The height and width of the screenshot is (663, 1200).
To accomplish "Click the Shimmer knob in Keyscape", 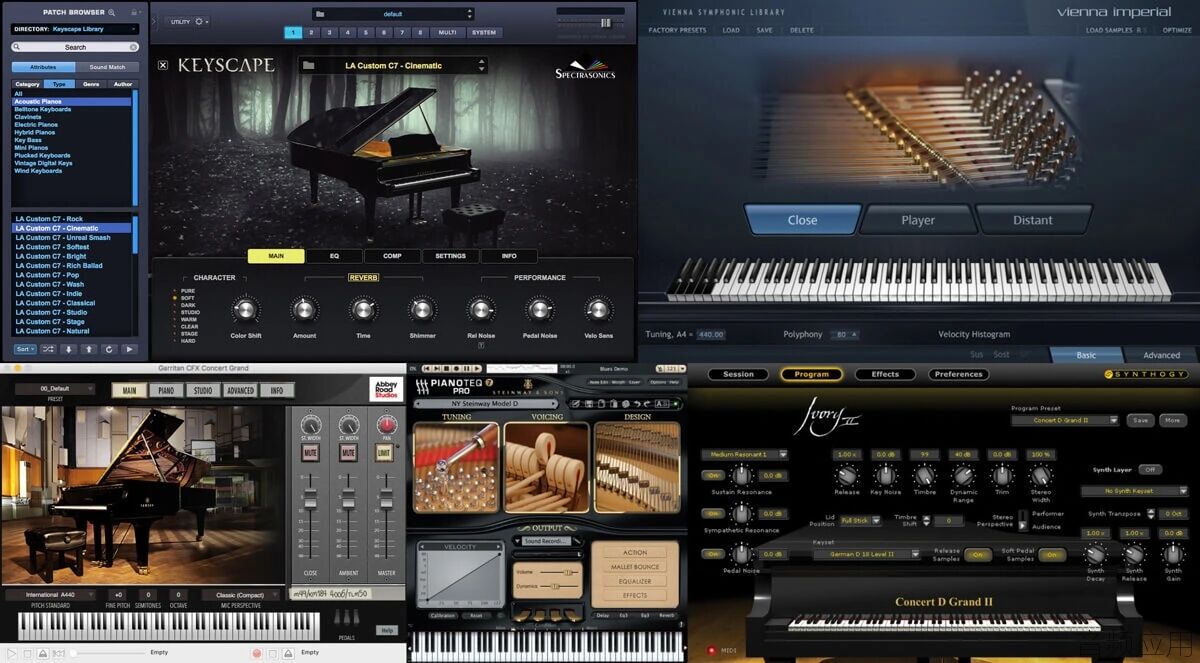I will click(422, 309).
